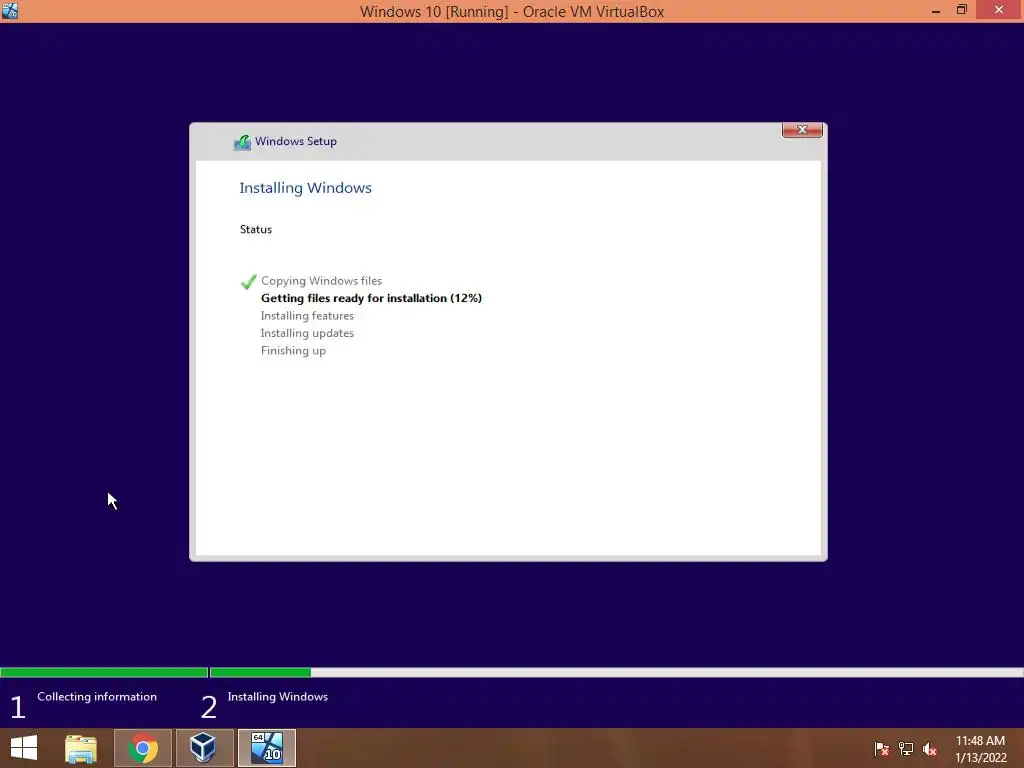
Task: Open VirtualBox Manager from the taskbar
Action: click(204, 748)
